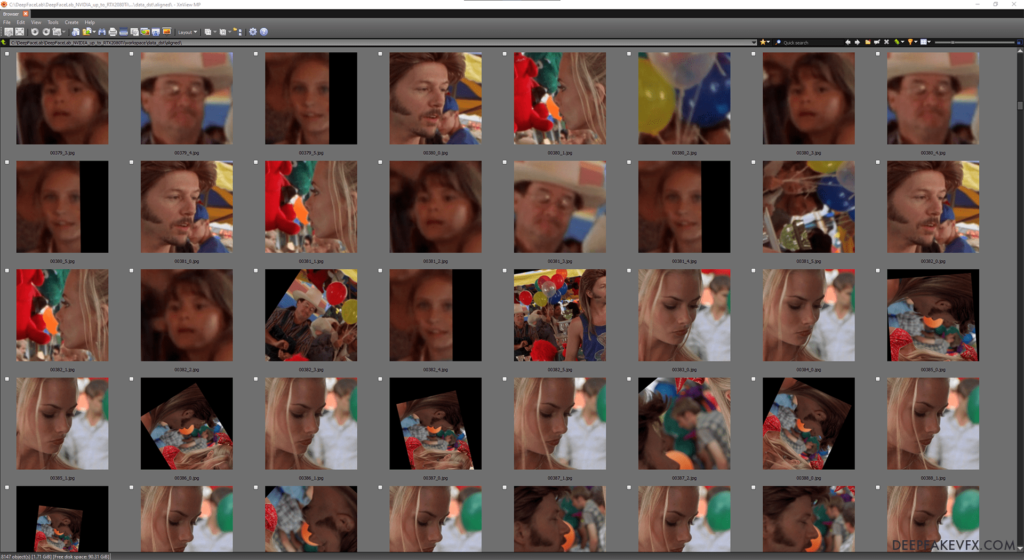Click the yellow Favorites star icon
Screen dimensions: 1024x560
[x=762, y=42]
